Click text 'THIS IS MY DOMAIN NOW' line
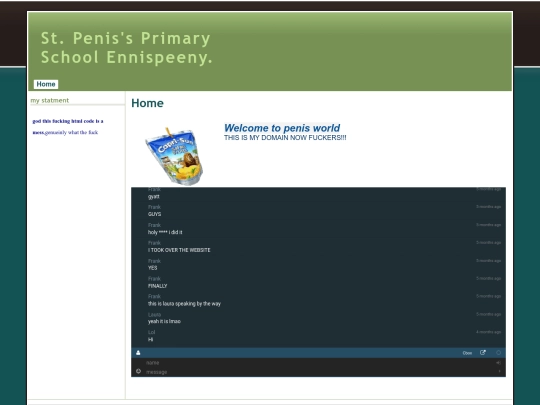This screenshot has height=405, width=540. click(285, 138)
